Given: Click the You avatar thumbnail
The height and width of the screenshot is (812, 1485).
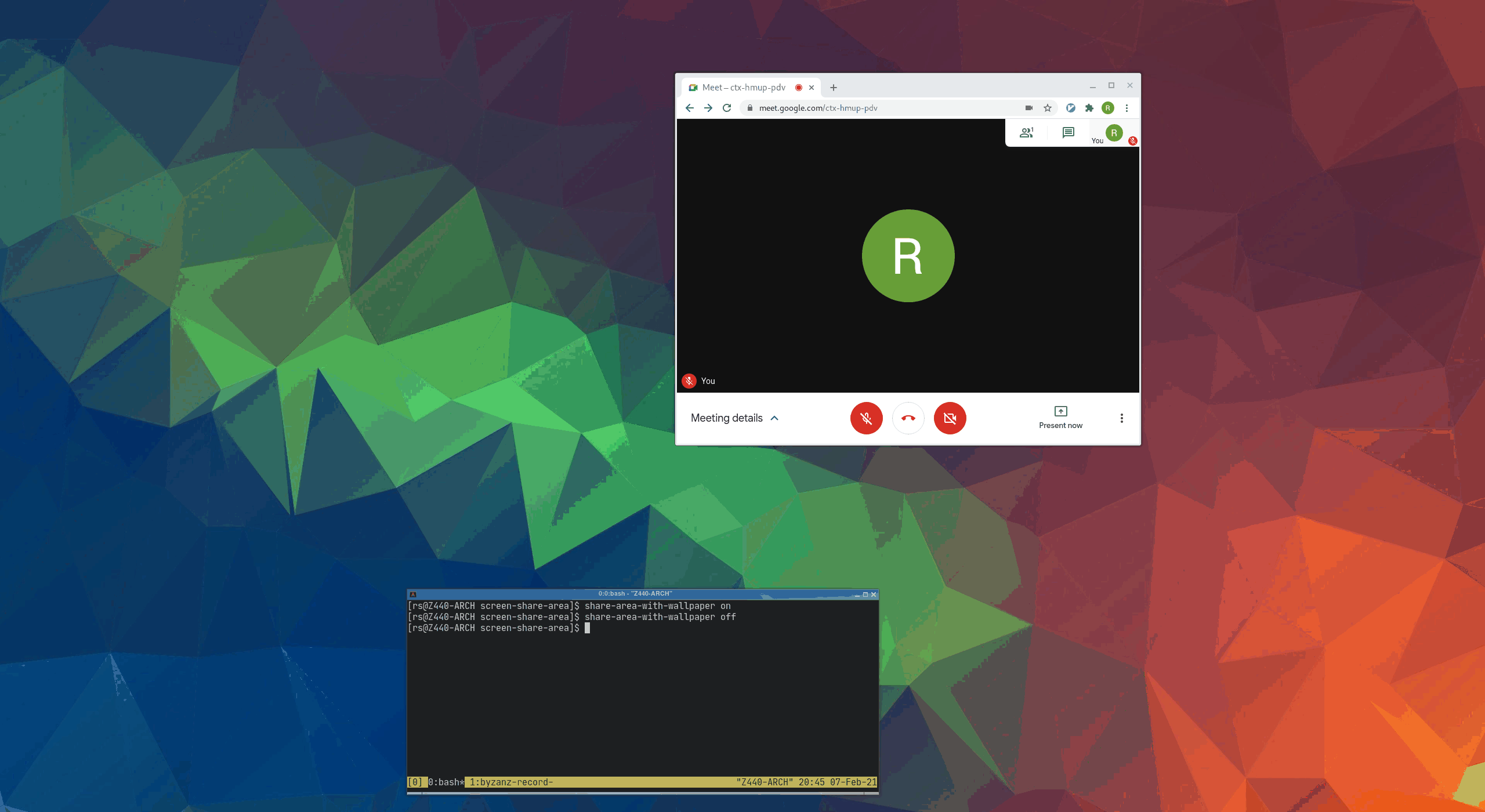Looking at the screenshot, I should click(x=1114, y=133).
